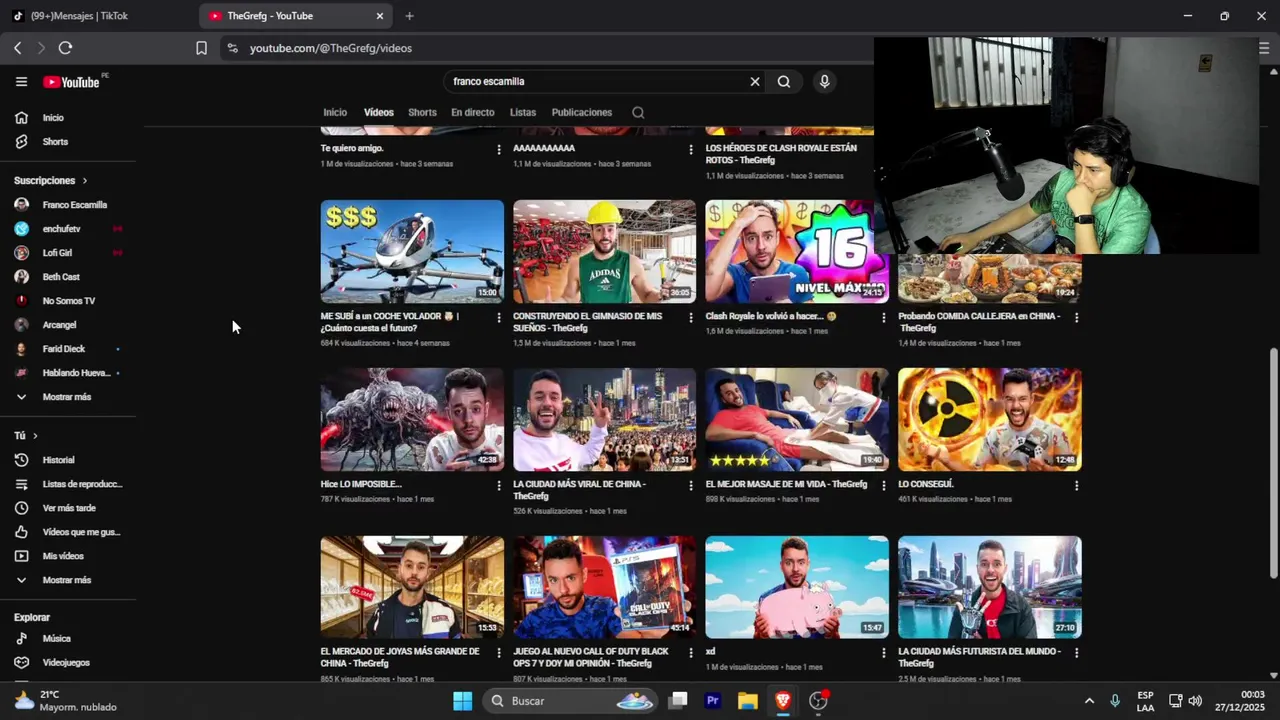The height and width of the screenshot is (720, 1280).
Task: Switch to the Listas channel tab
Action: pos(523,113)
